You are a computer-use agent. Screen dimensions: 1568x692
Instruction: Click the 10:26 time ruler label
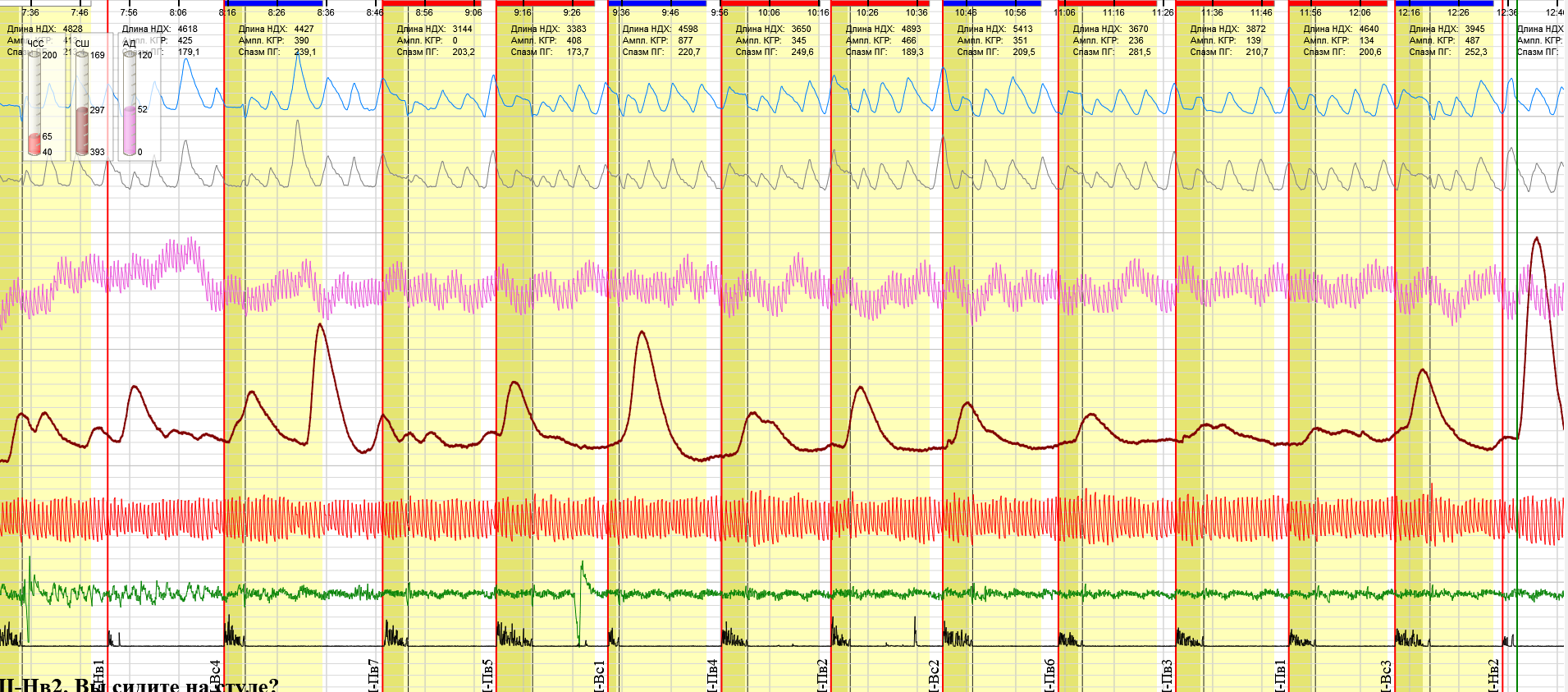[867, 12]
